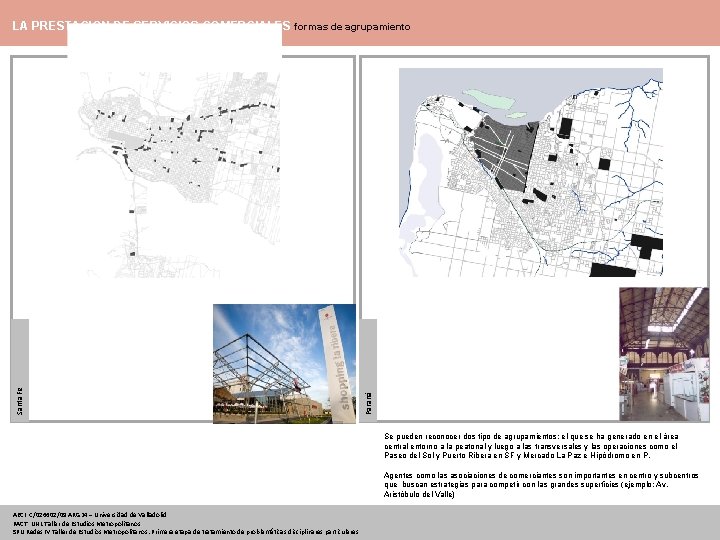Viewport: 720px width, 540px height.
Task: Click the vertical 'Santa Fe' label
Action: click(19, 401)
